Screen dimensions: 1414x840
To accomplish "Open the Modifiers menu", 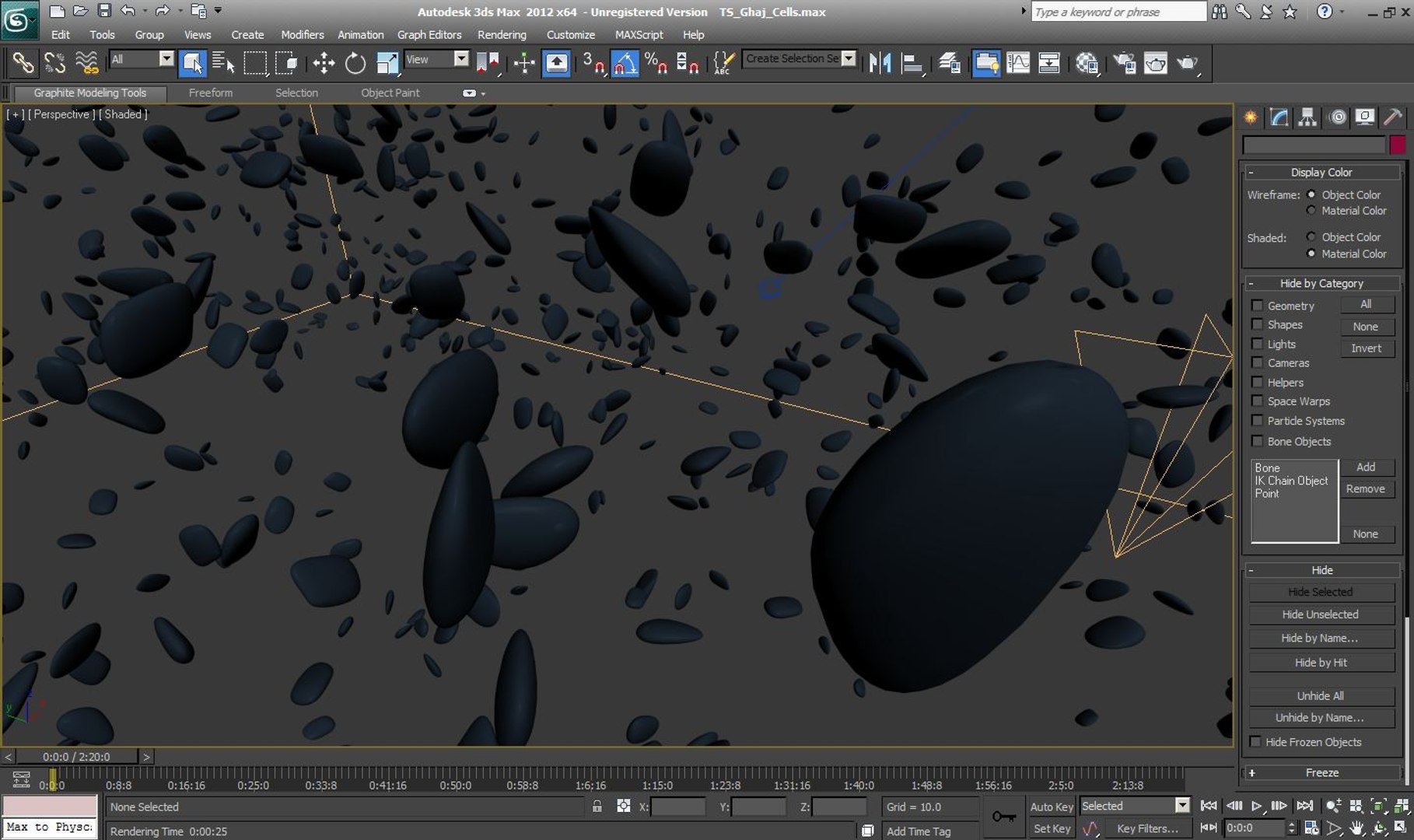I will point(303,34).
